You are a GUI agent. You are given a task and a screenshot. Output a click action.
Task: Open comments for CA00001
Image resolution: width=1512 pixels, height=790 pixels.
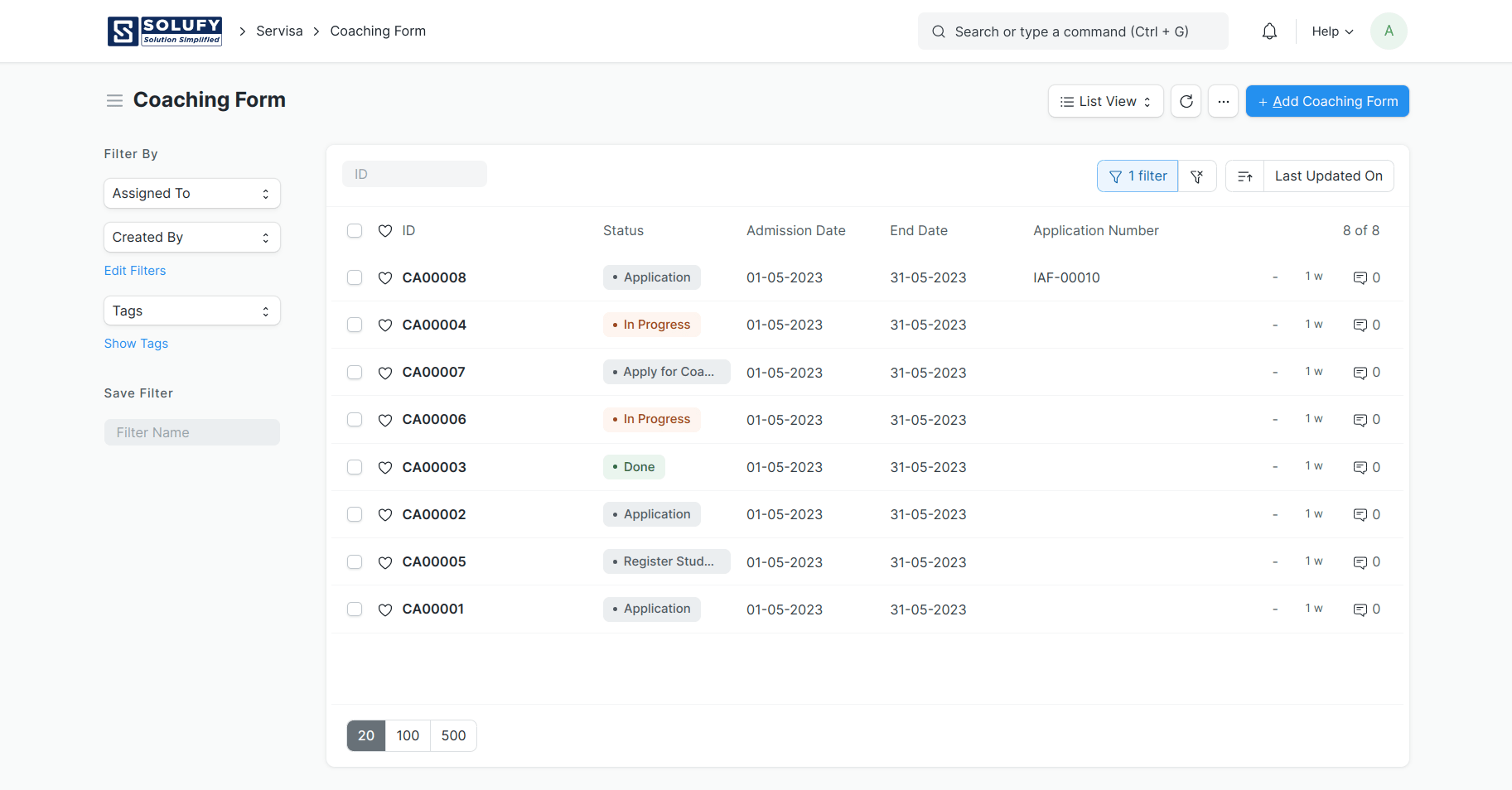pos(1366,609)
